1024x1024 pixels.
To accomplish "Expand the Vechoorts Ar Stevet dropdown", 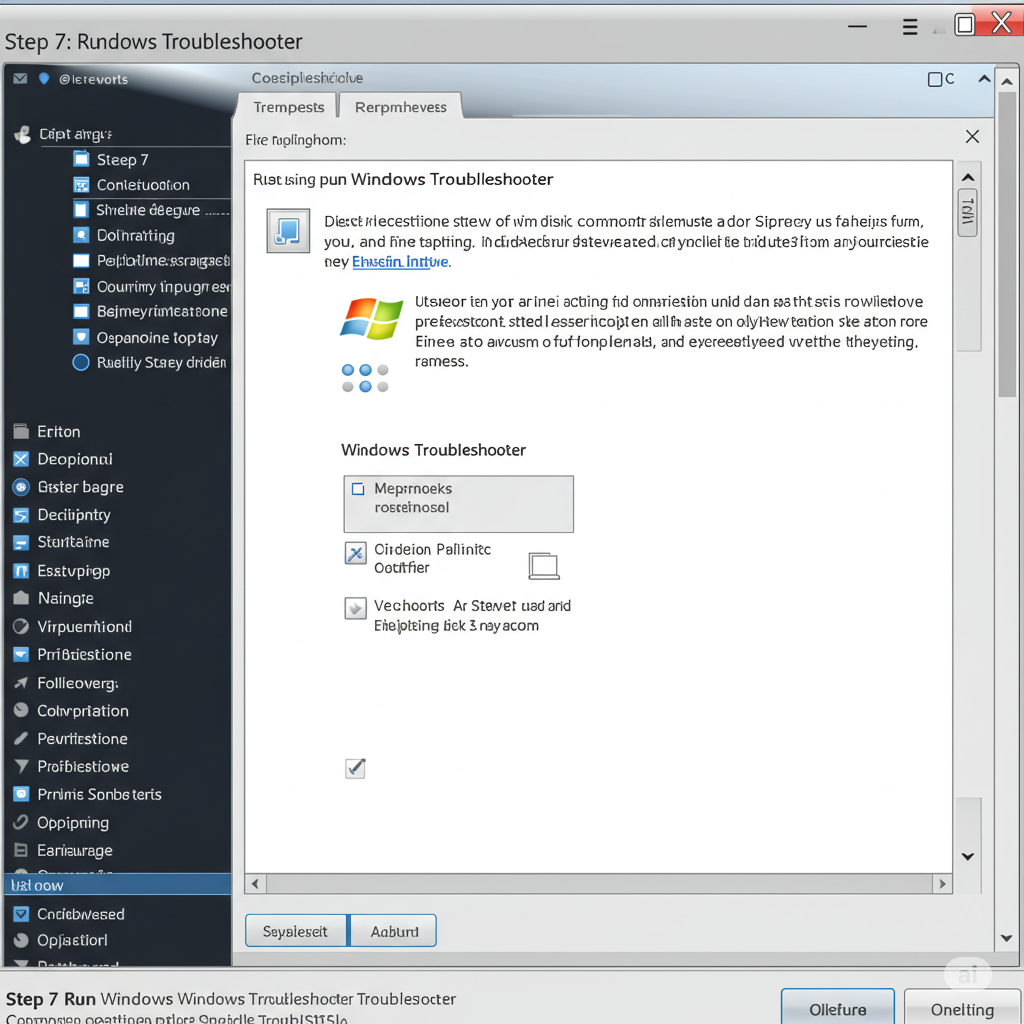I will tap(355, 608).
